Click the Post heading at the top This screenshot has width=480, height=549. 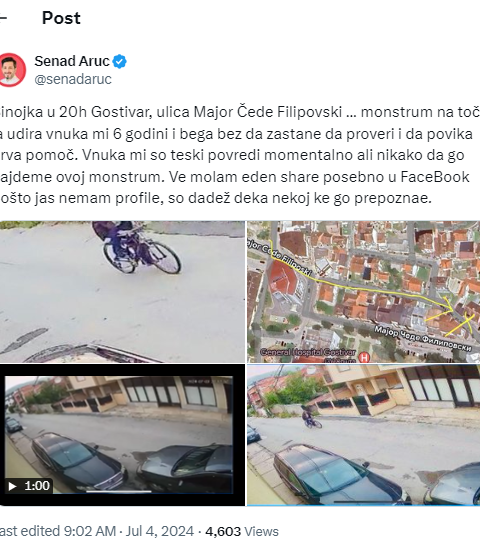pyautogui.click(x=61, y=18)
